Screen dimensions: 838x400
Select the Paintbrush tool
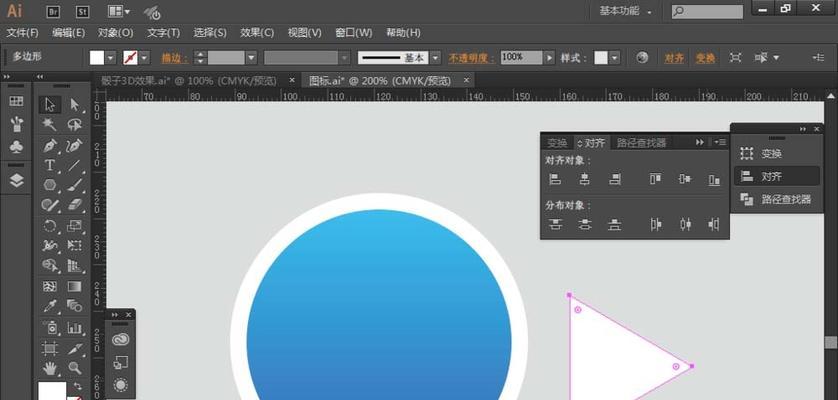point(74,185)
